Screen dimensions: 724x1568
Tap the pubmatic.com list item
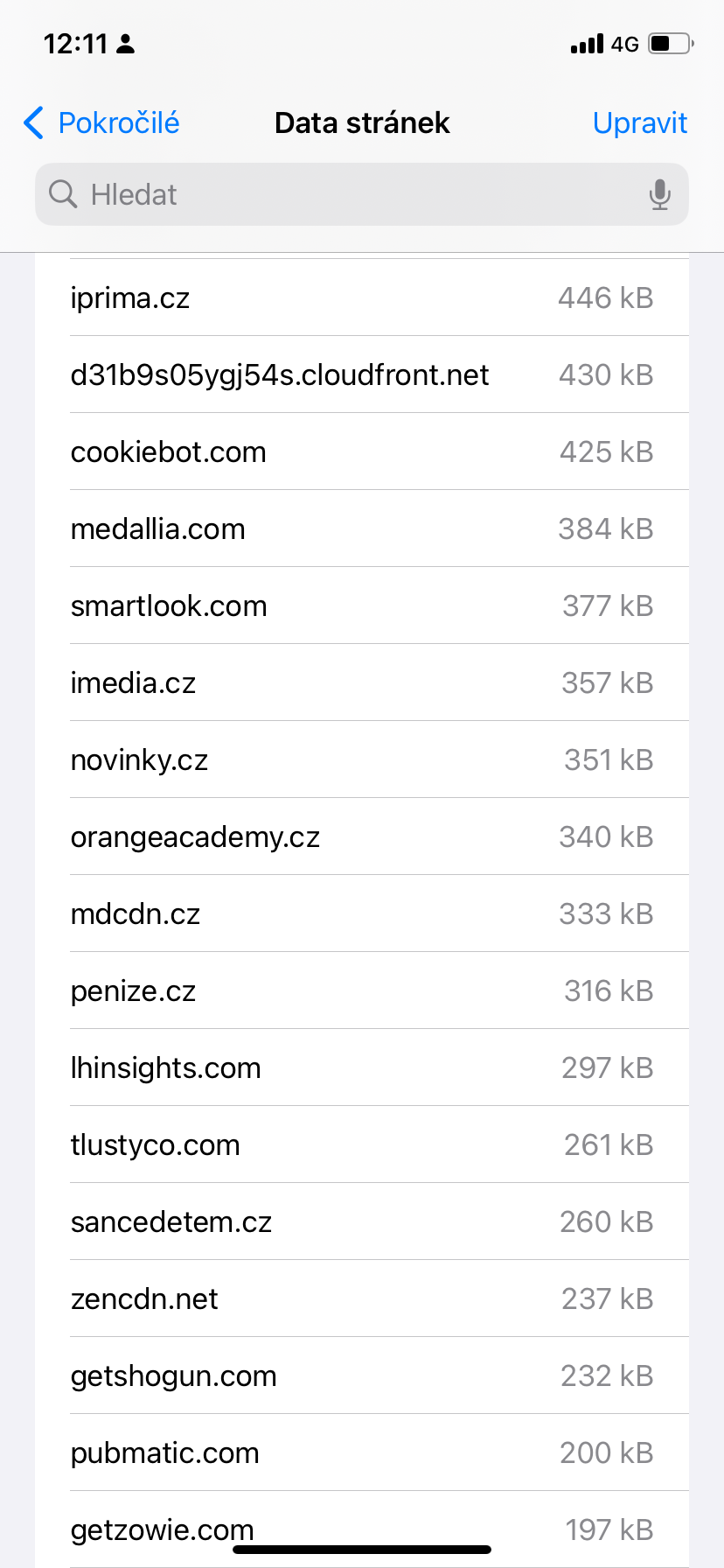click(x=362, y=1453)
